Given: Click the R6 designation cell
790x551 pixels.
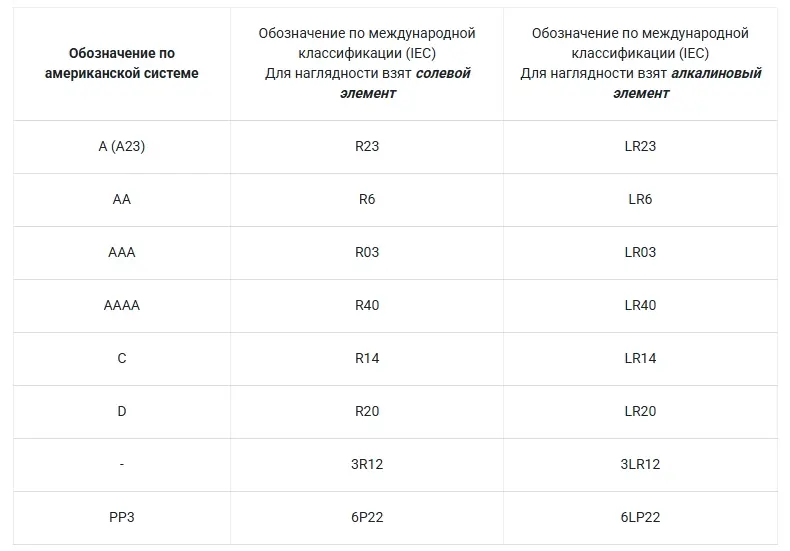Looking at the screenshot, I should (367, 199).
